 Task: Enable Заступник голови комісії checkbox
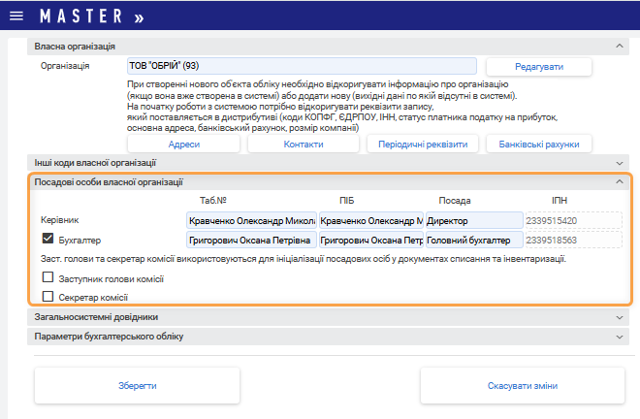click(x=48, y=278)
